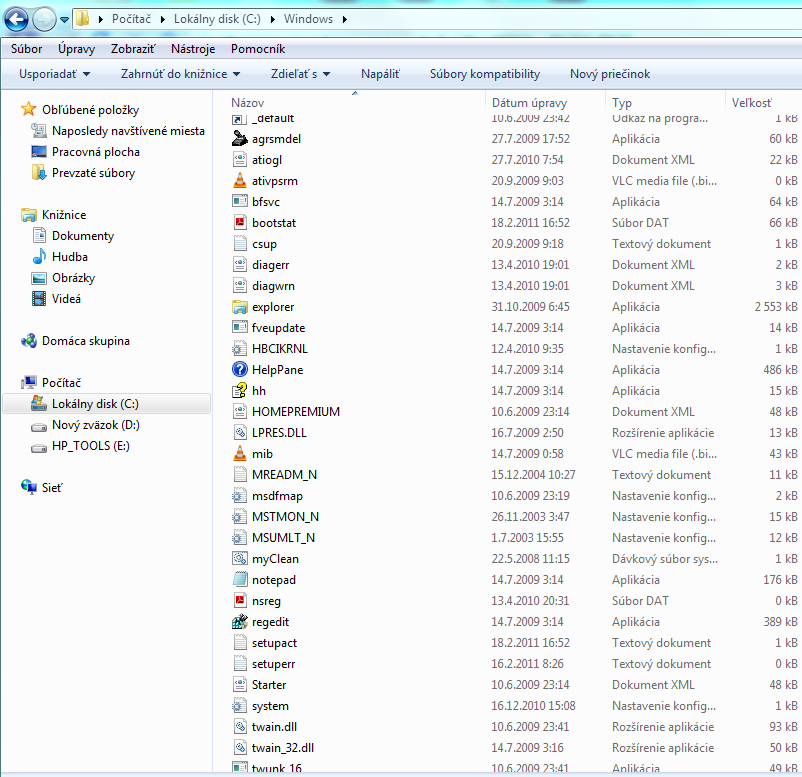This screenshot has height=777, width=802.
Task: Select the notepad file icon
Action: (239, 580)
